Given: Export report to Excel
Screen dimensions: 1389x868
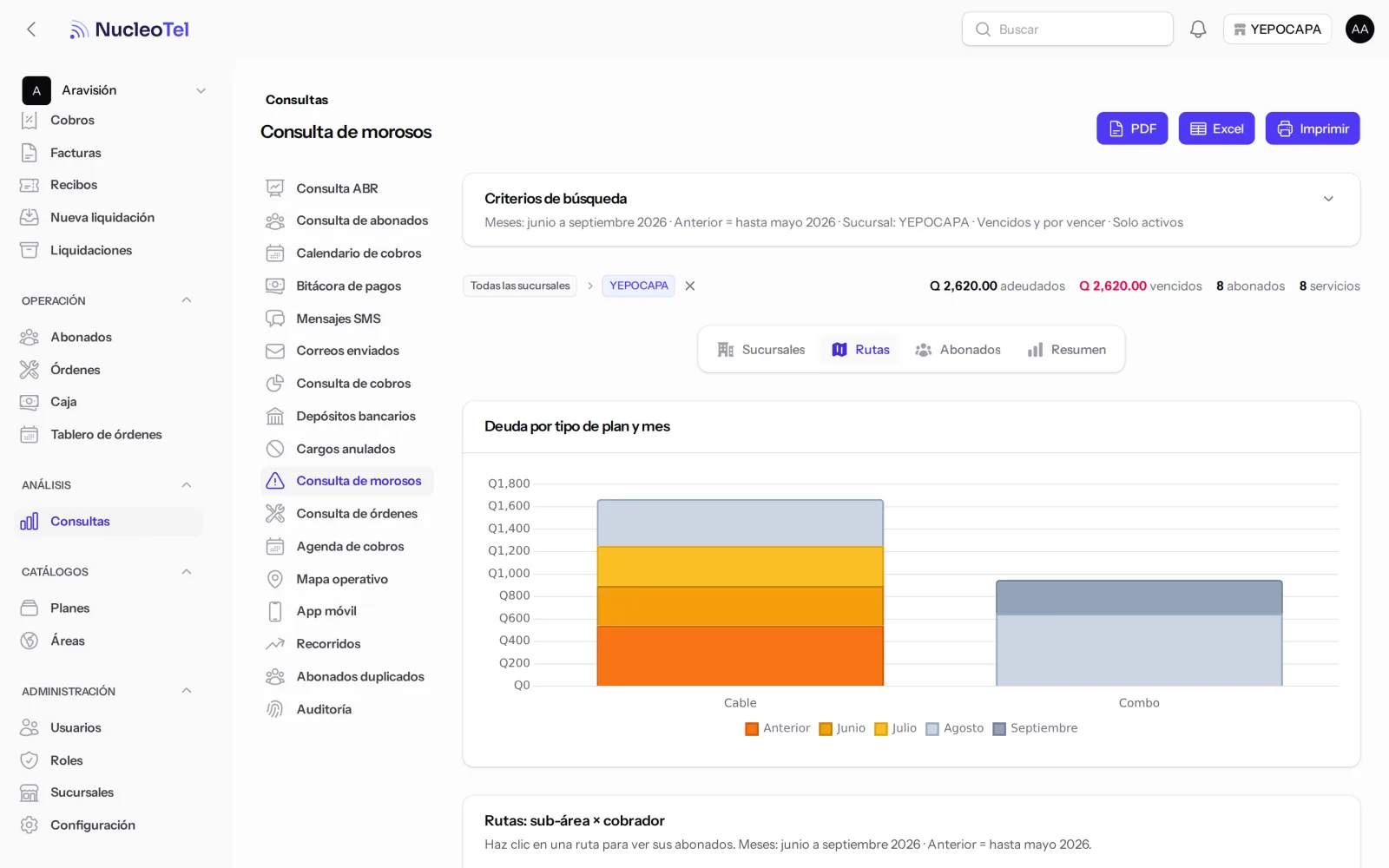Looking at the screenshot, I should pyautogui.click(x=1216, y=128).
